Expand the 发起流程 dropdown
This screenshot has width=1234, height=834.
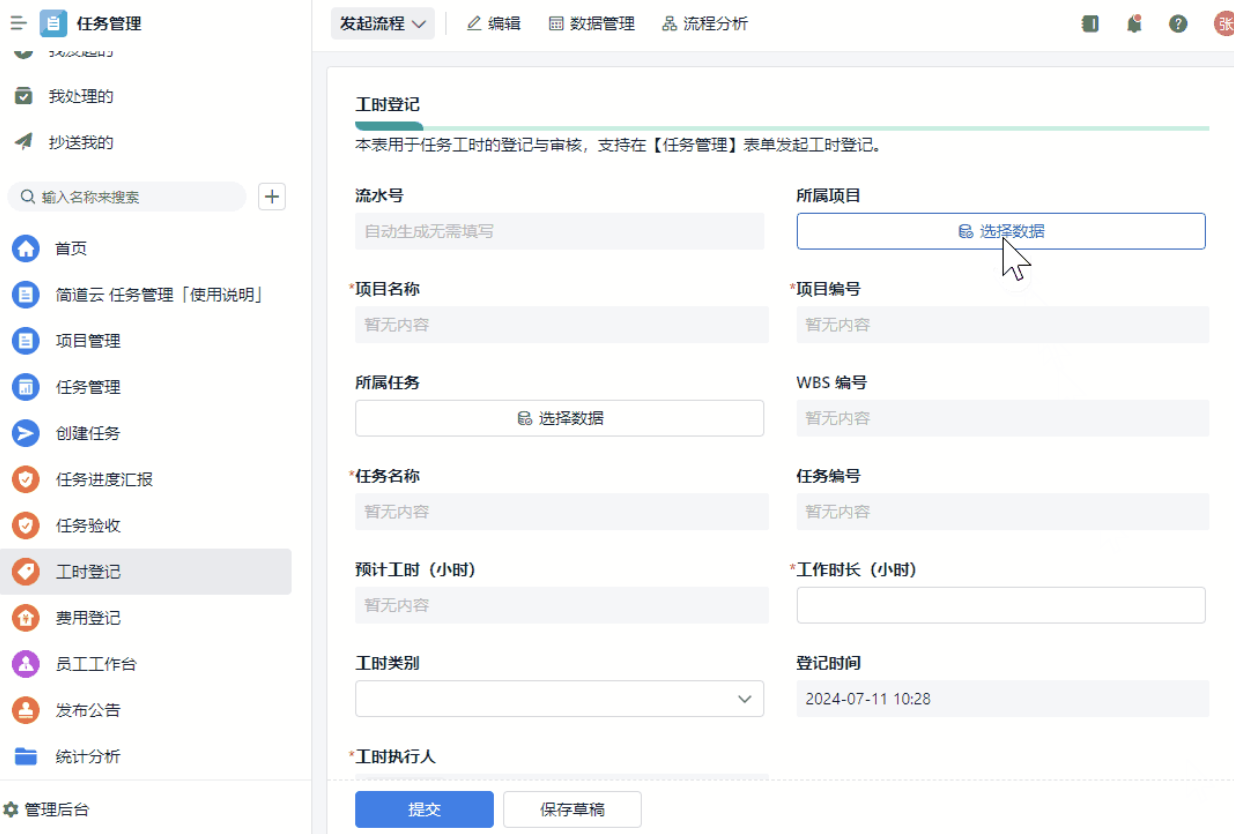pos(383,24)
